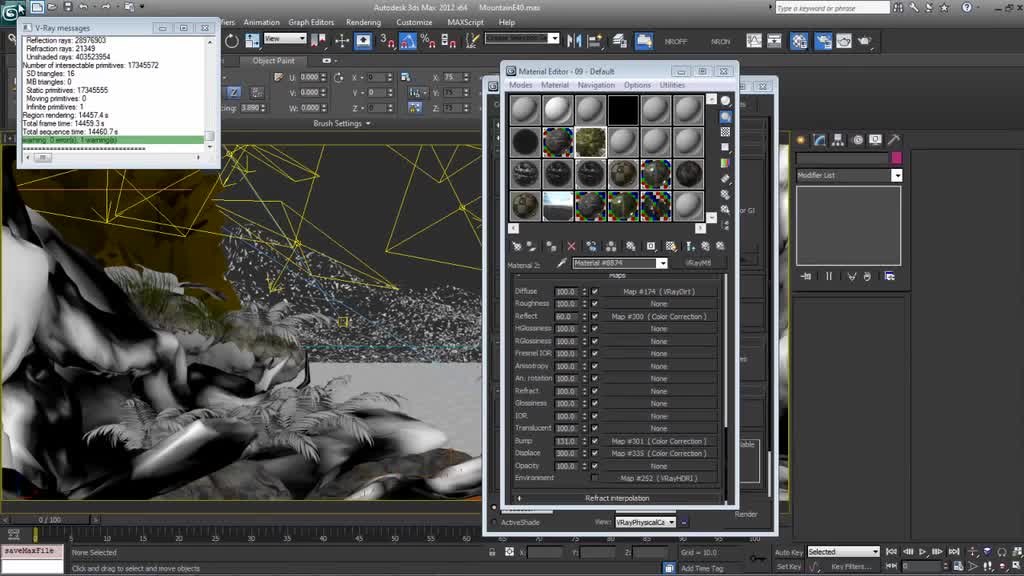Toggle the Reflect map checkbox
The height and width of the screenshot is (576, 1024).
(594, 316)
